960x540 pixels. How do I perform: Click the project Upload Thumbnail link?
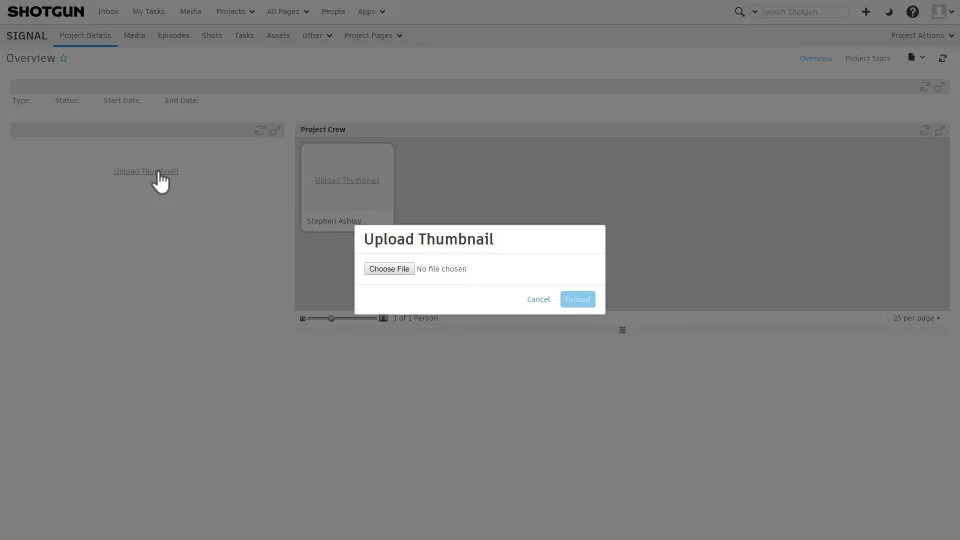pos(146,171)
